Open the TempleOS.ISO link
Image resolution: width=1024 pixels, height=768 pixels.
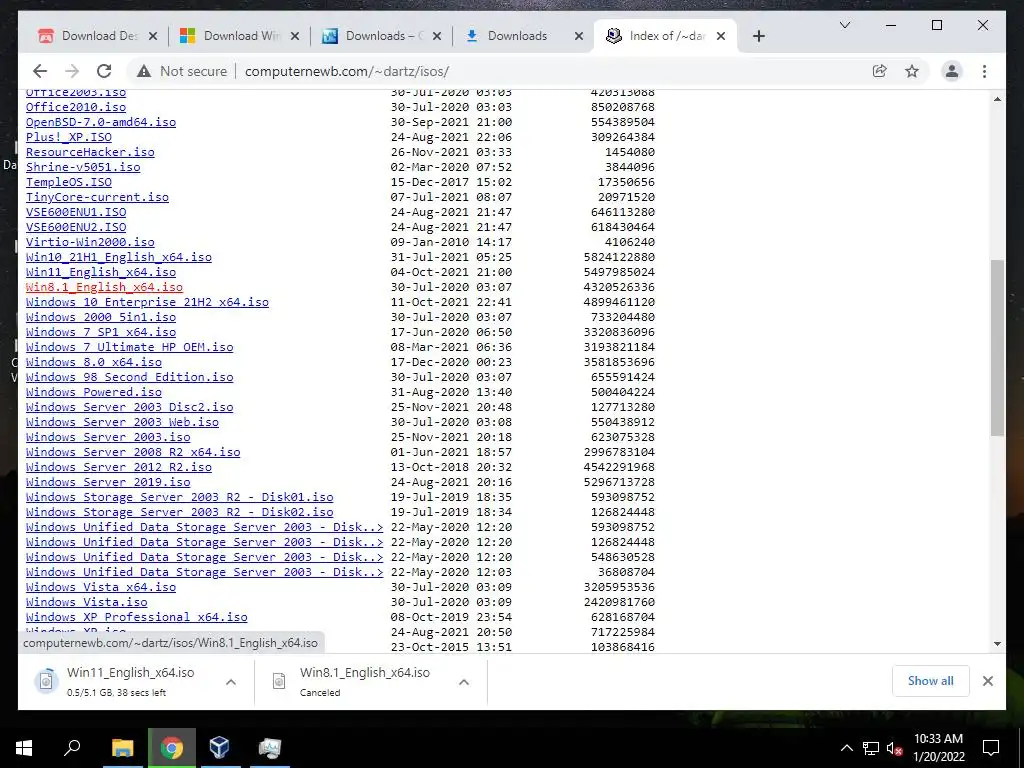click(x=69, y=182)
